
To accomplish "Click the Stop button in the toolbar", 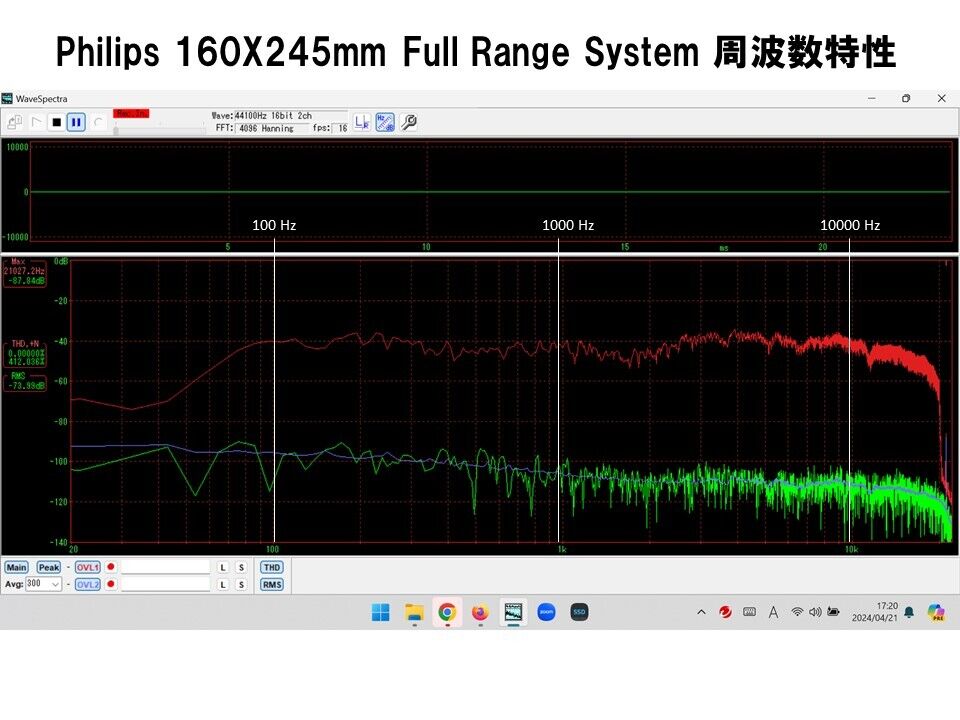I will [58, 121].
